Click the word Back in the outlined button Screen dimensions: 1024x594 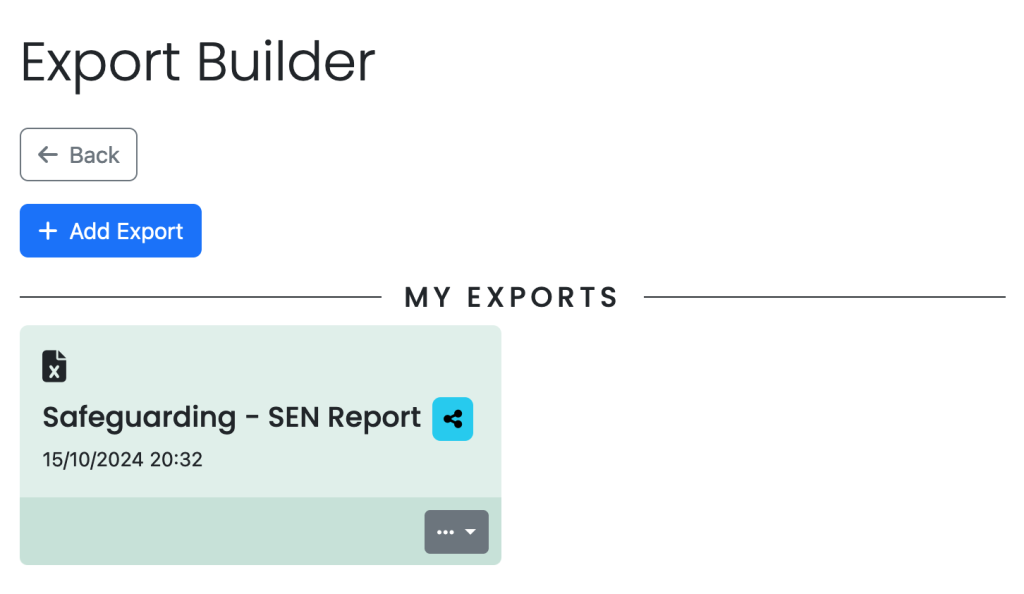point(95,155)
